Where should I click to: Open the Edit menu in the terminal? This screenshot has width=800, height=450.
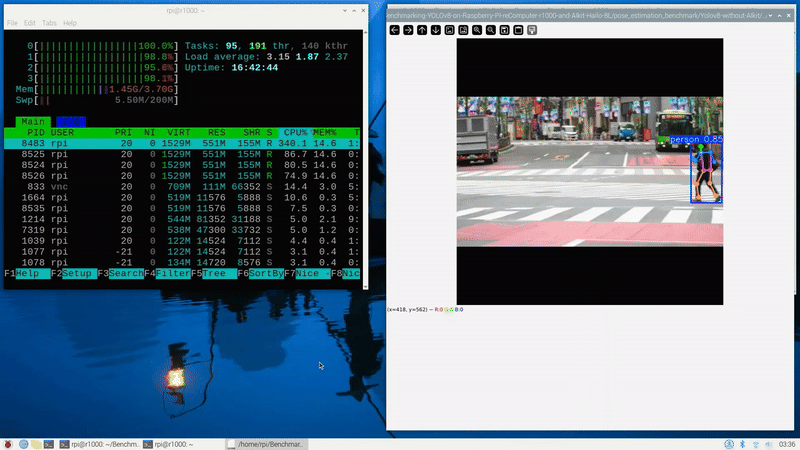pyautogui.click(x=30, y=23)
